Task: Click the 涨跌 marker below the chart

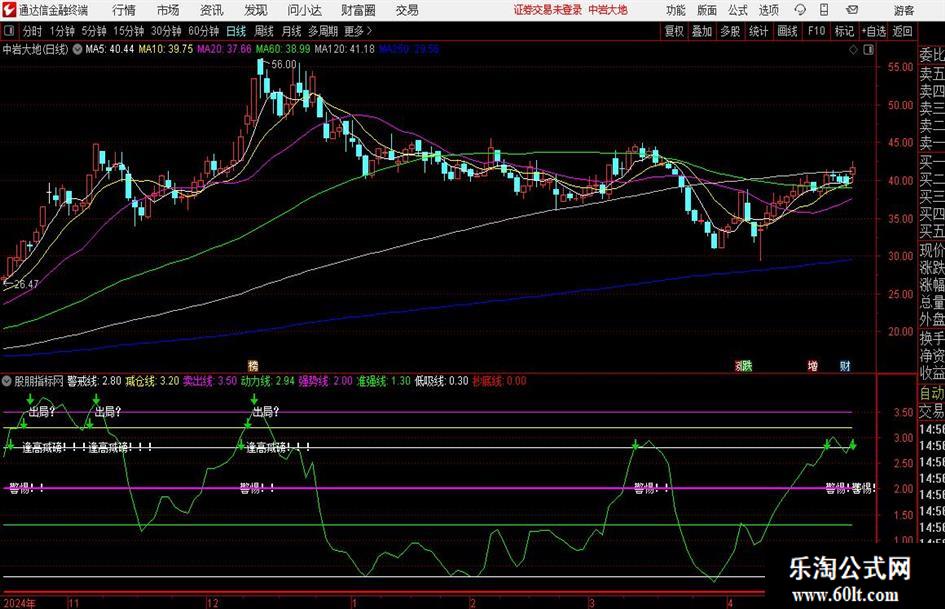Action: click(744, 365)
